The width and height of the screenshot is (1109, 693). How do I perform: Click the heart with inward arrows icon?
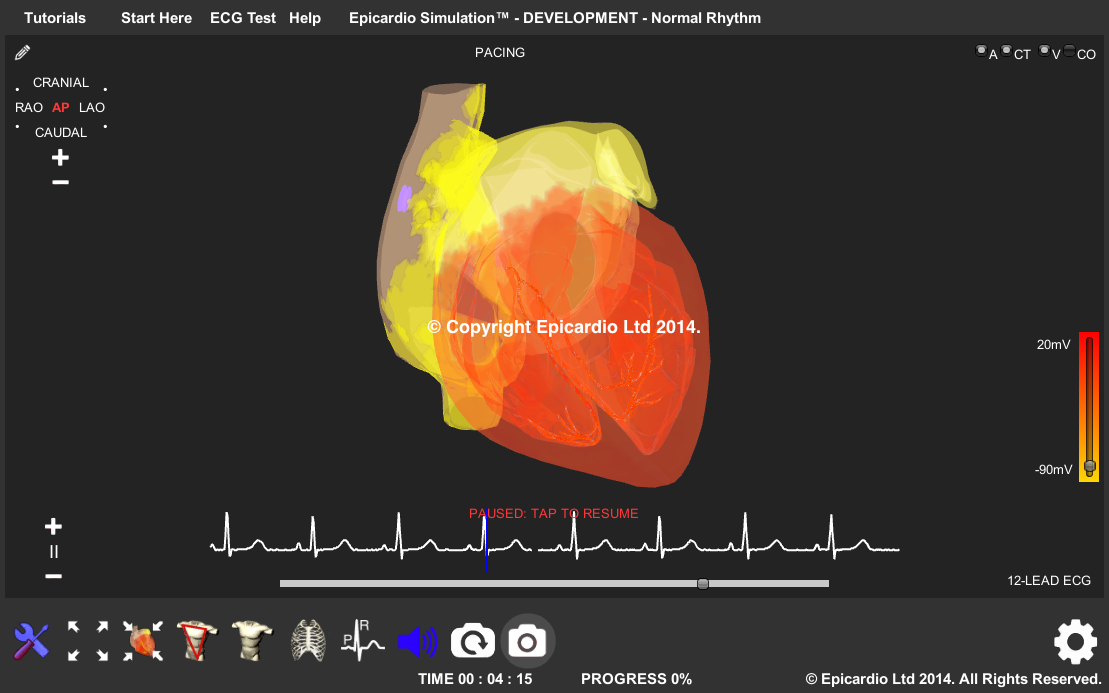coord(144,641)
